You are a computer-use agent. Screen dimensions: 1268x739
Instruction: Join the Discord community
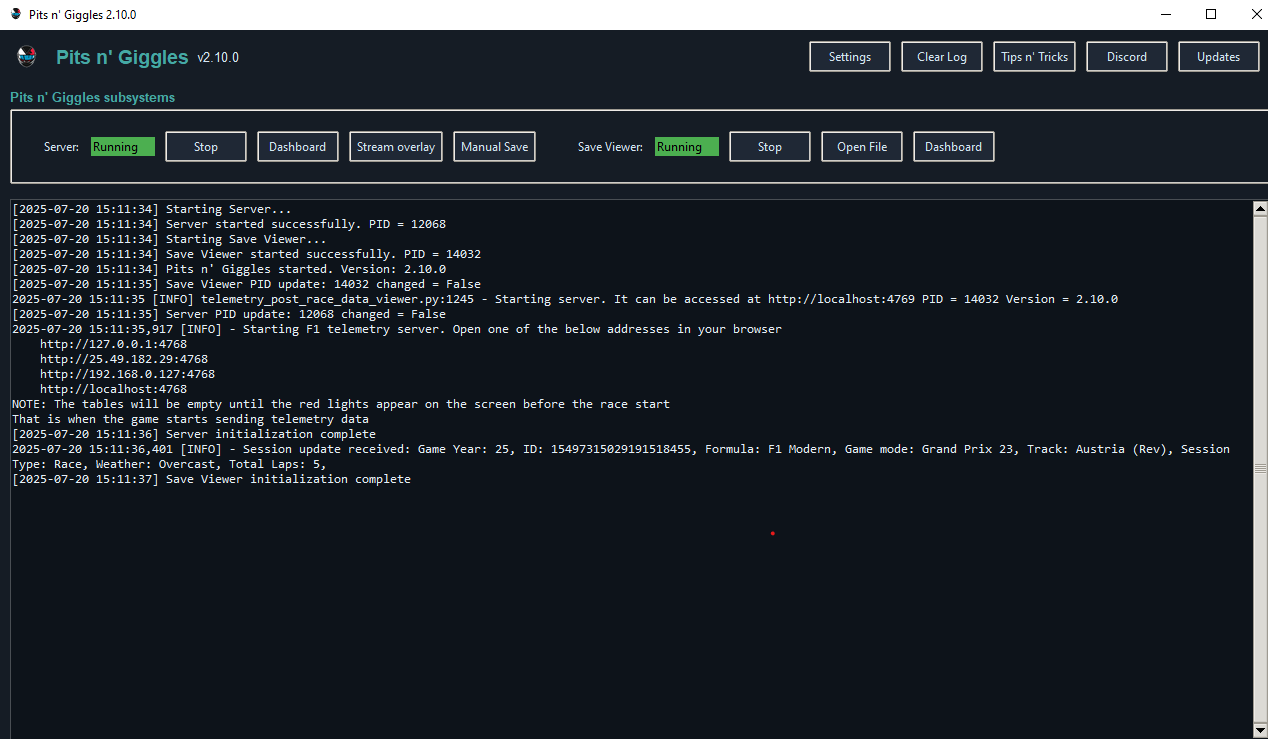click(x=1126, y=56)
